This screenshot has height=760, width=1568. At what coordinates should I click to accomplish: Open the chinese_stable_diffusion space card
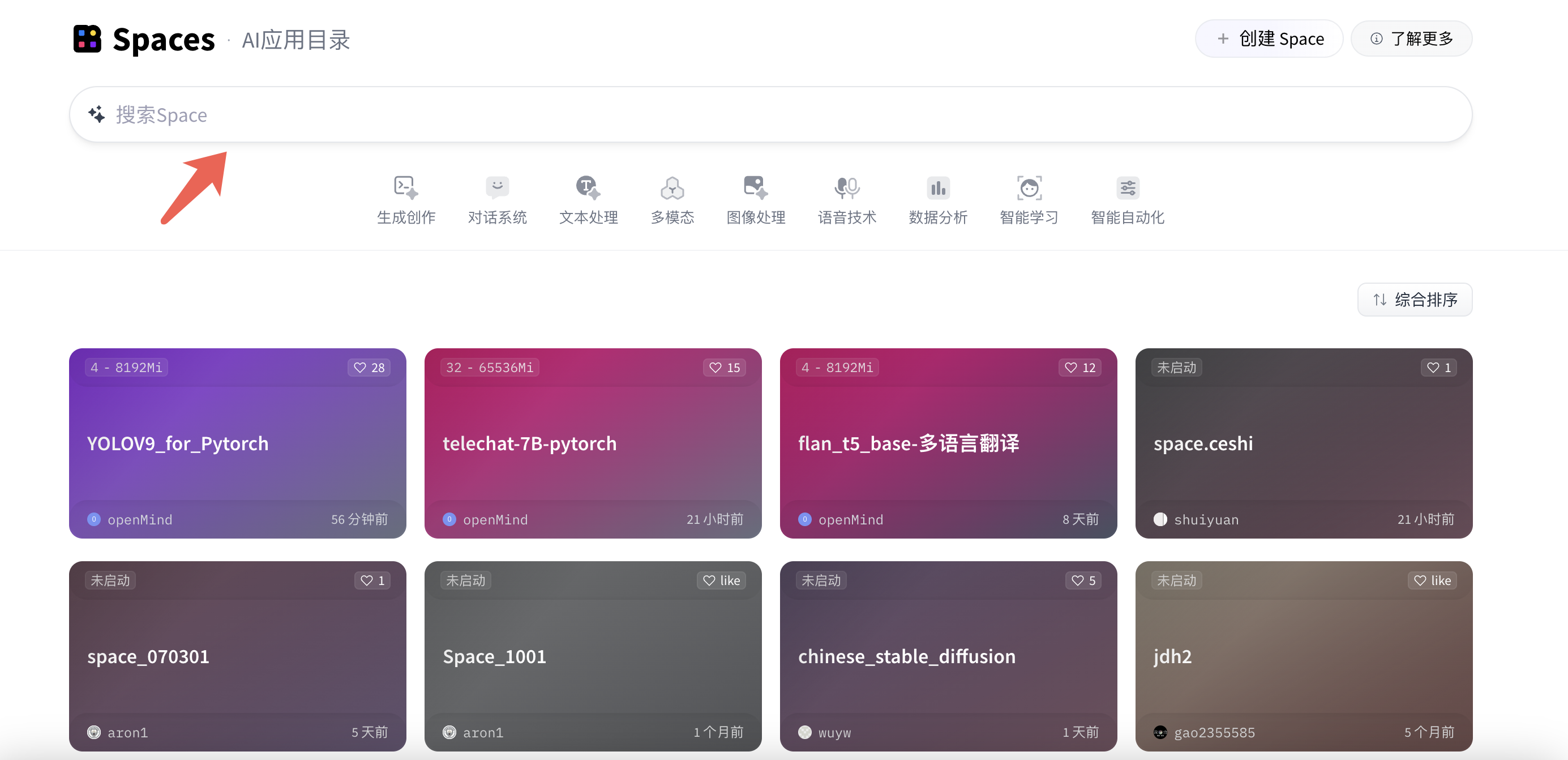click(x=948, y=656)
